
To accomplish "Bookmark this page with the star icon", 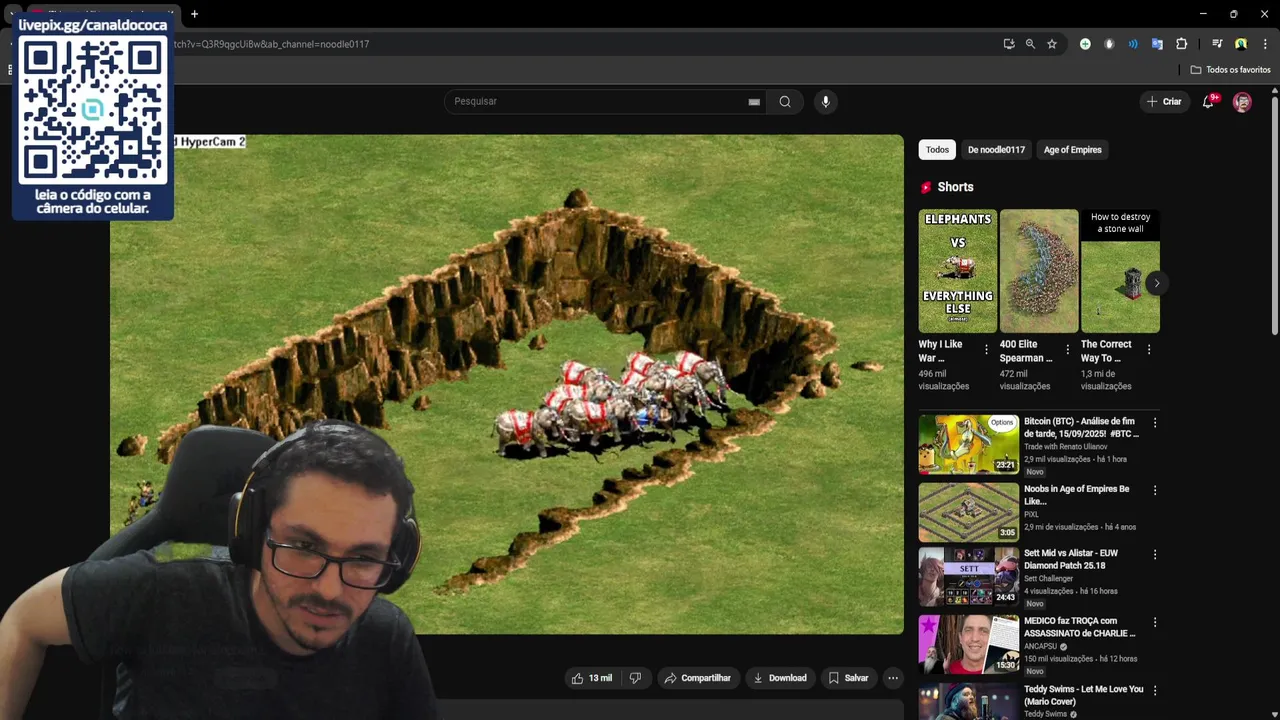I will tap(1052, 44).
